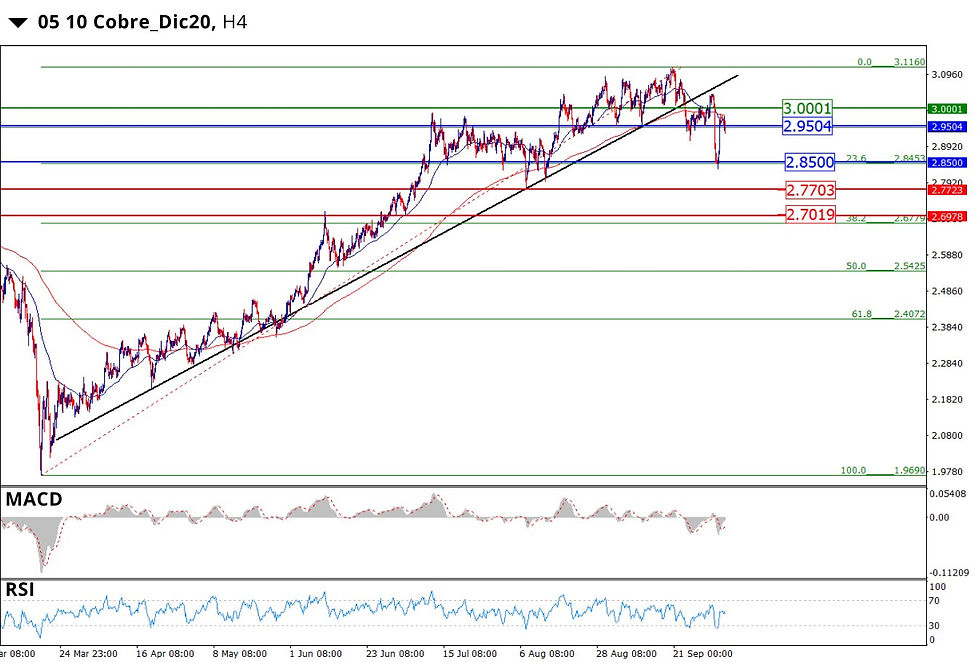980x662 pixels.
Task: Select the 23.6 Fibonacci retracement label
Action: tap(880, 157)
